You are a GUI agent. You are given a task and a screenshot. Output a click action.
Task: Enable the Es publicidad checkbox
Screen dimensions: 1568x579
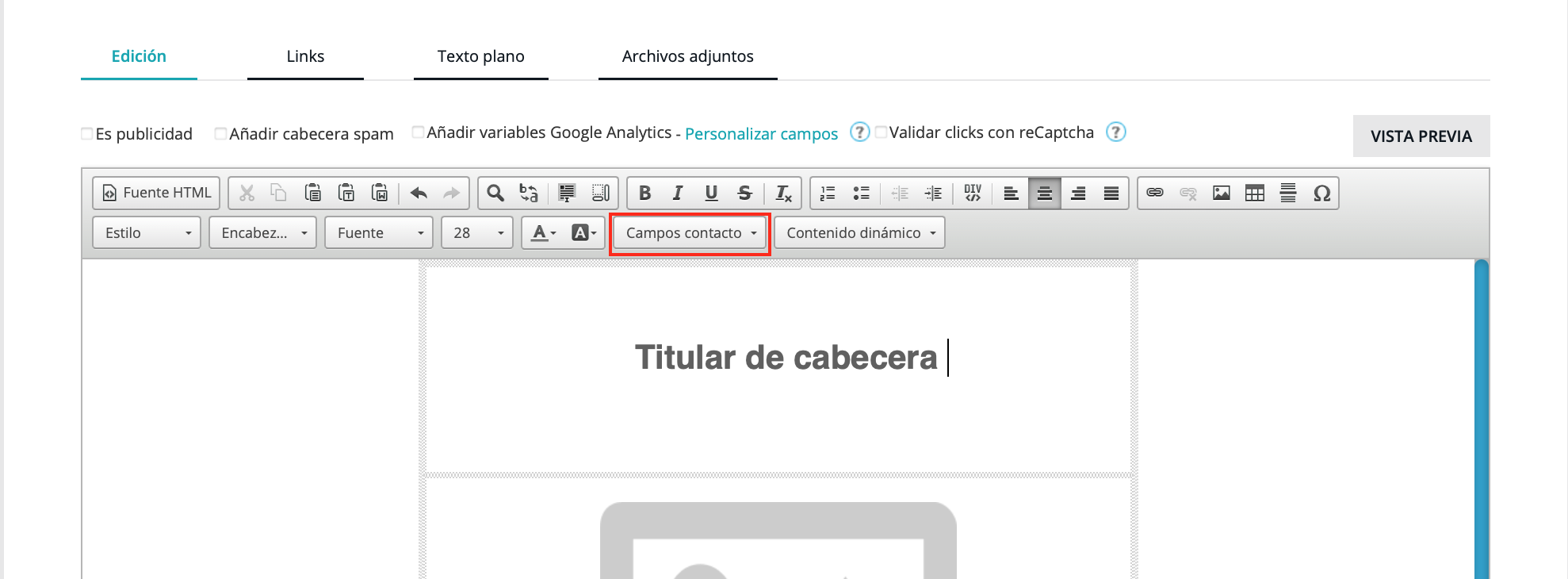[87, 133]
